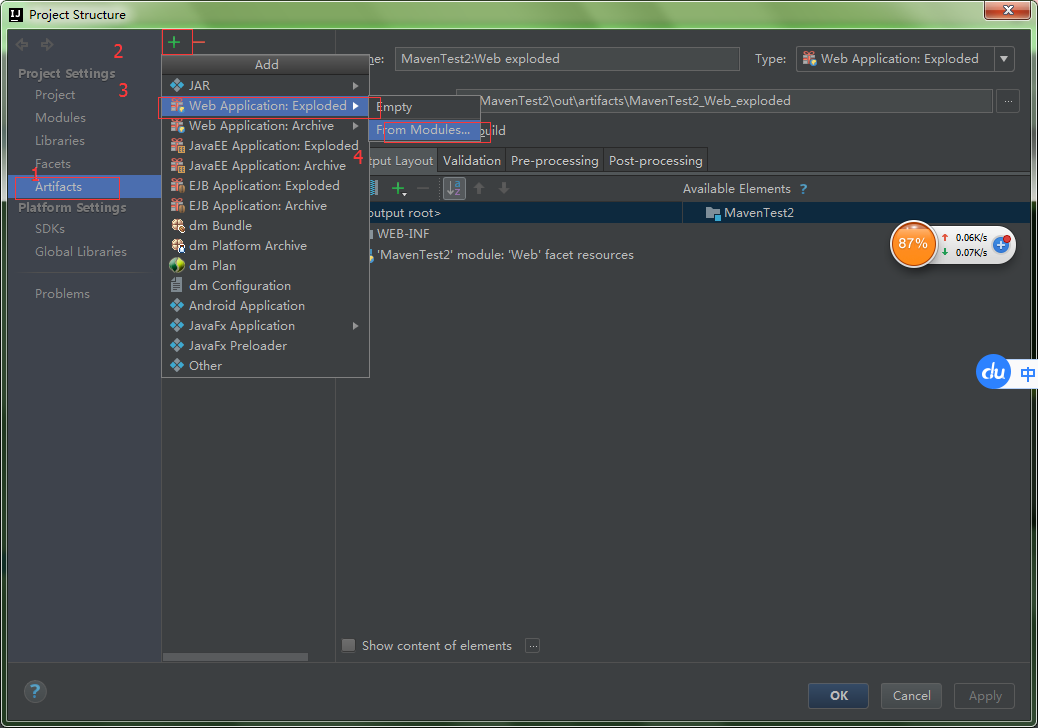Viewport: 1038px width, 728px height.
Task: Click the Other artifact type icon
Action: 177,365
